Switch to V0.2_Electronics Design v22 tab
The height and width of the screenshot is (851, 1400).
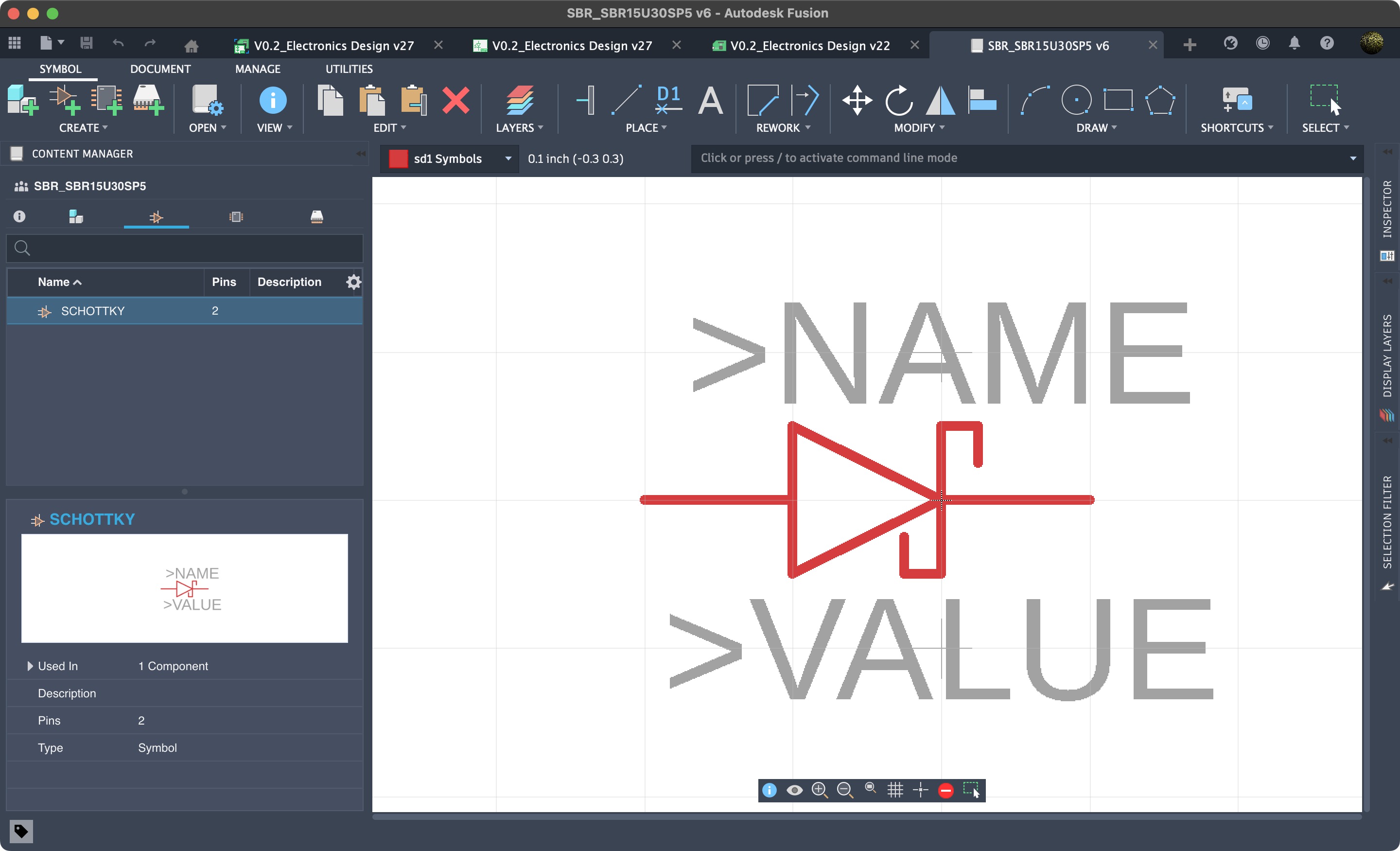point(810,46)
